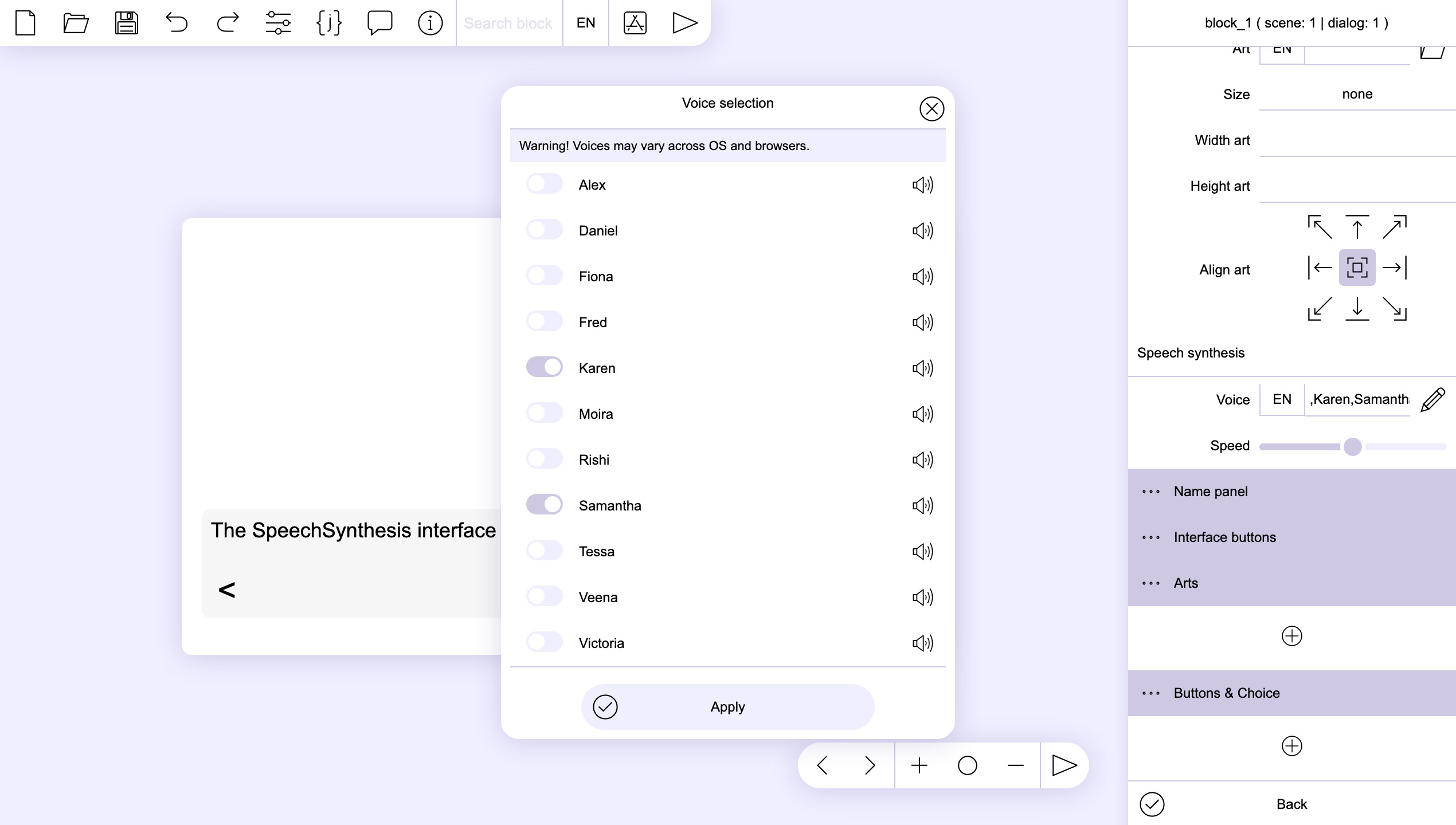Open the project folder icon
The height and width of the screenshot is (825, 1456).
(76, 23)
